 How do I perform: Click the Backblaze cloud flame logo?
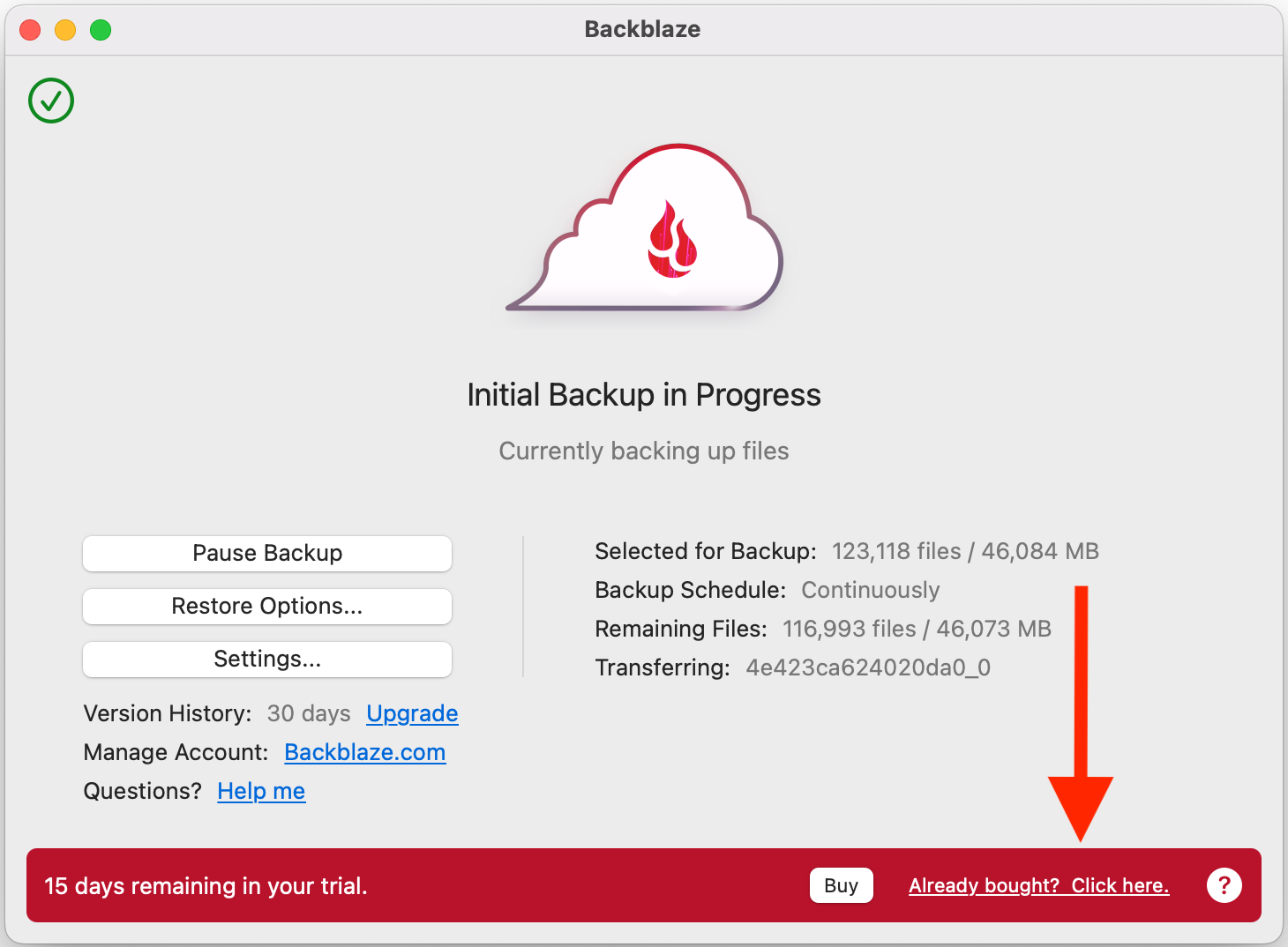click(x=645, y=228)
